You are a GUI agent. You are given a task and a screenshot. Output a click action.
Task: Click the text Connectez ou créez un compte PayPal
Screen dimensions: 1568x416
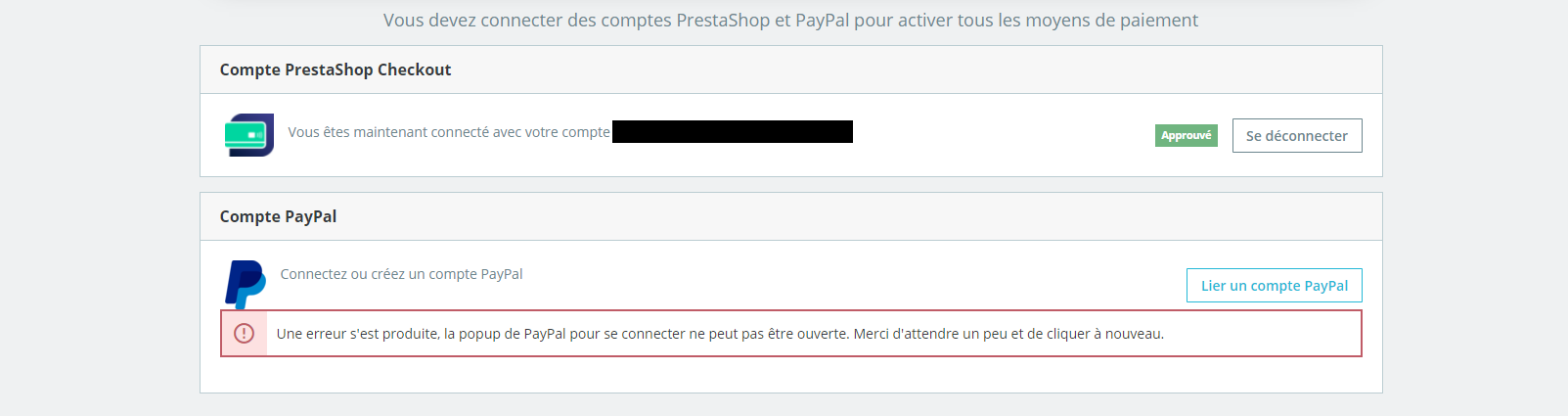[401, 274]
